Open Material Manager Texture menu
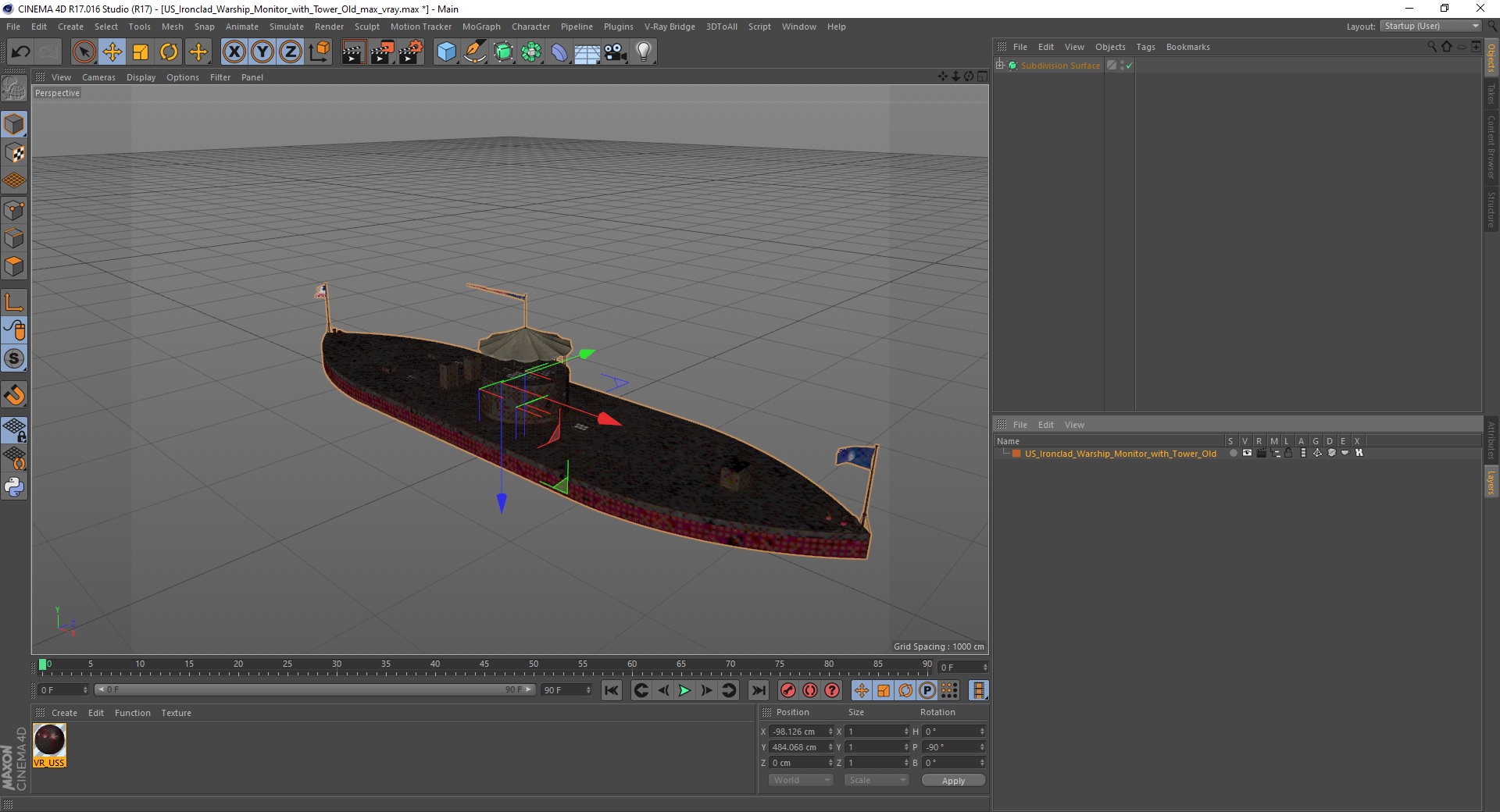Image resolution: width=1500 pixels, height=812 pixels. pyautogui.click(x=176, y=713)
